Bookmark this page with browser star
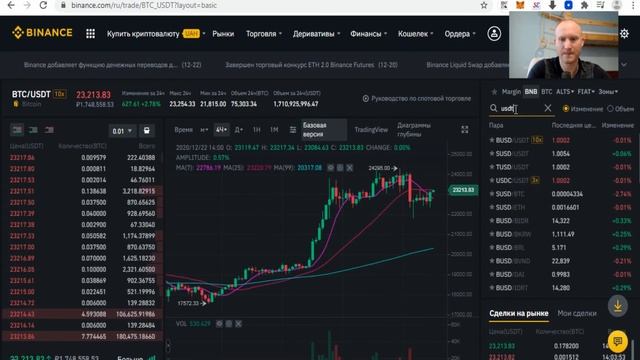640x360 pixels. click(x=484, y=5)
